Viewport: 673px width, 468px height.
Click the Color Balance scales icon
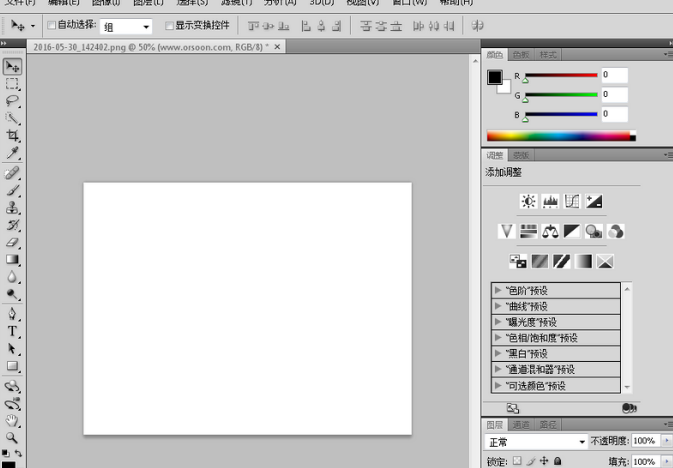pyautogui.click(x=550, y=232)
